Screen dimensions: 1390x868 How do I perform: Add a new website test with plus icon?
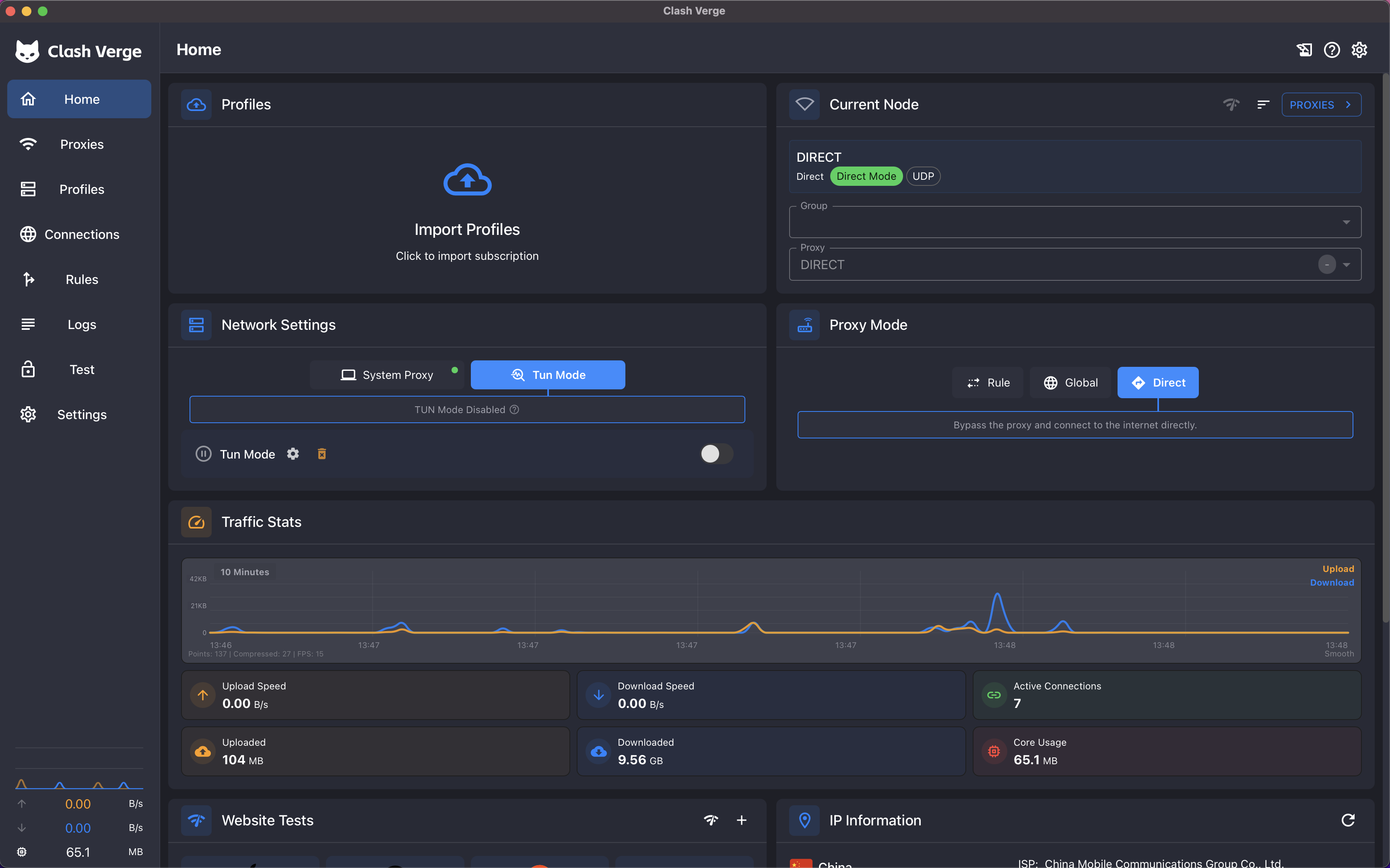(x=742, y=820)
